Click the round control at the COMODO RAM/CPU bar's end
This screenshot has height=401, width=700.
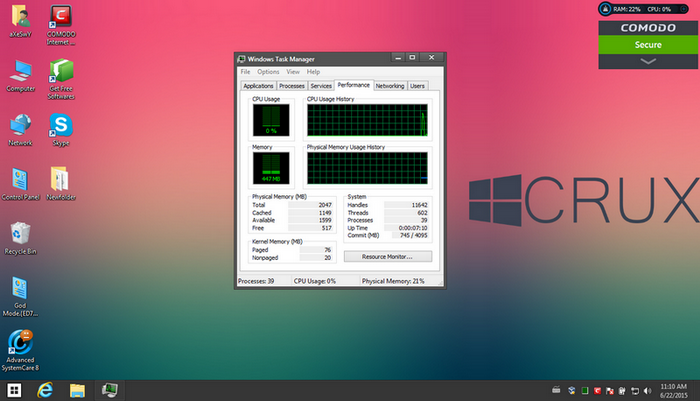(683, 9)
